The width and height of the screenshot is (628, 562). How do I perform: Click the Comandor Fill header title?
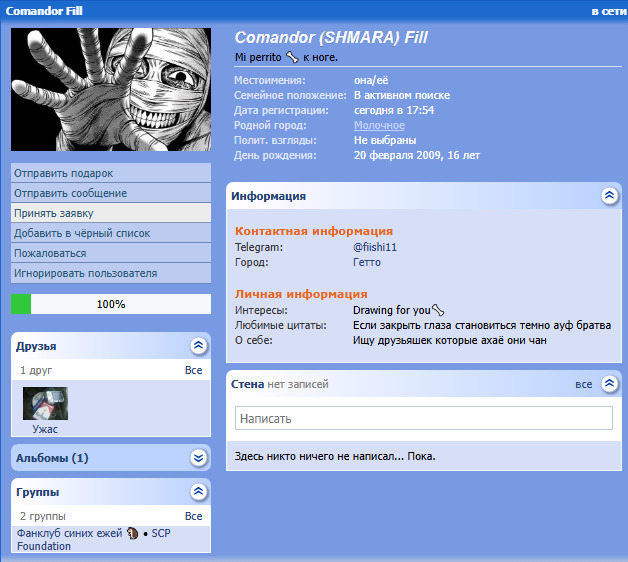pyautogui.click(x=44, y=11)
